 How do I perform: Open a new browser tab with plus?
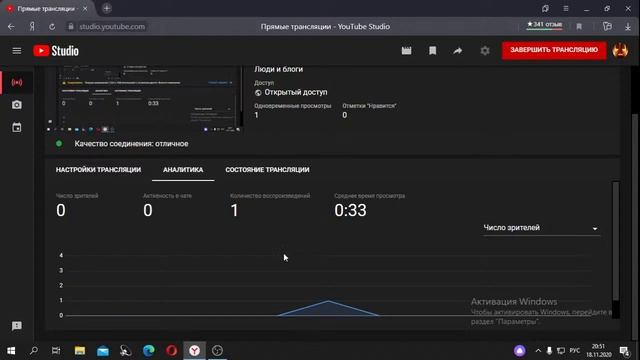click(107, 8)
